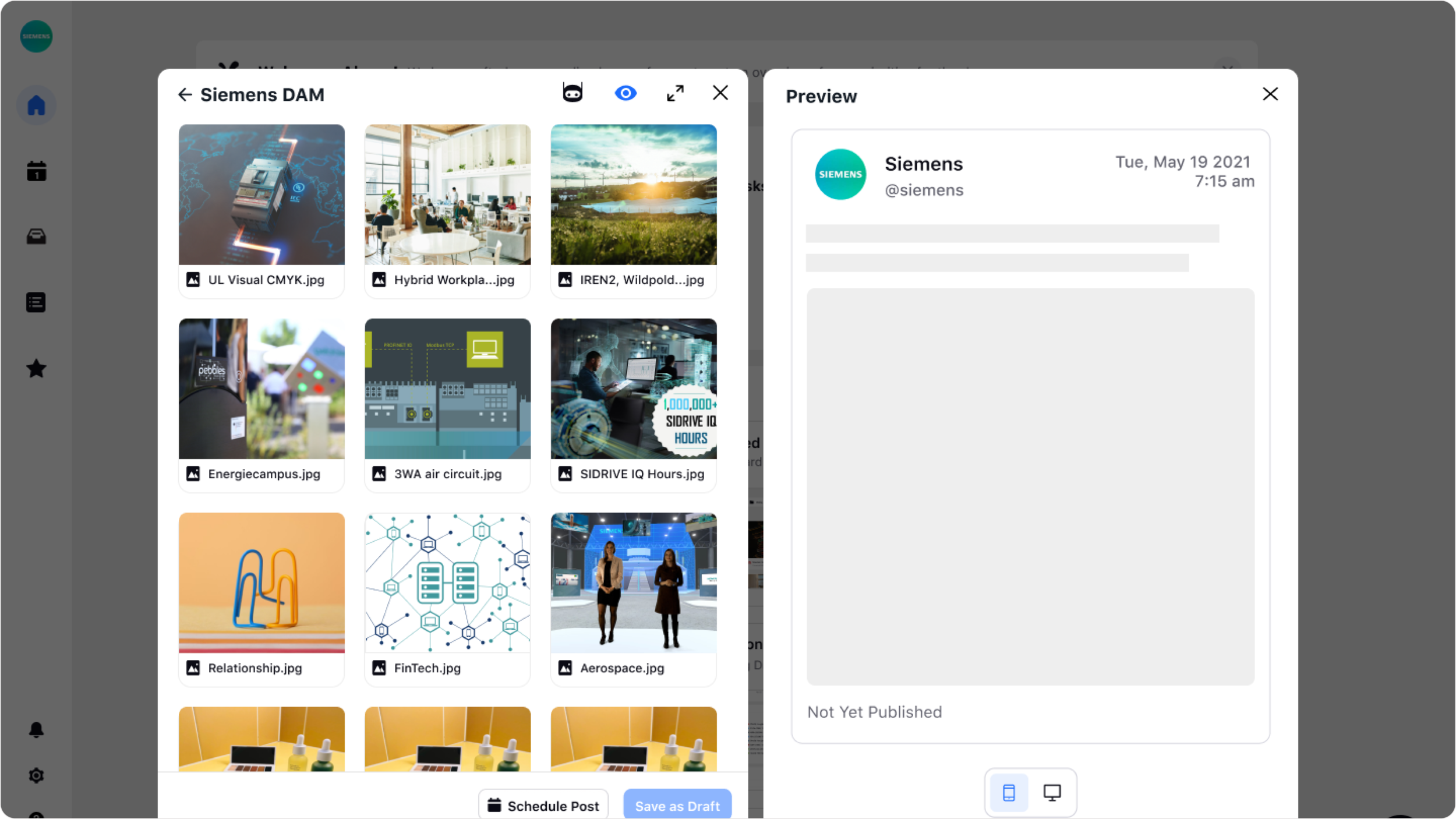Click the image file icon beside 3WA air circuit.jpg
The image size is (1456, 819).
pyautogui.click(x=379, y=474)
